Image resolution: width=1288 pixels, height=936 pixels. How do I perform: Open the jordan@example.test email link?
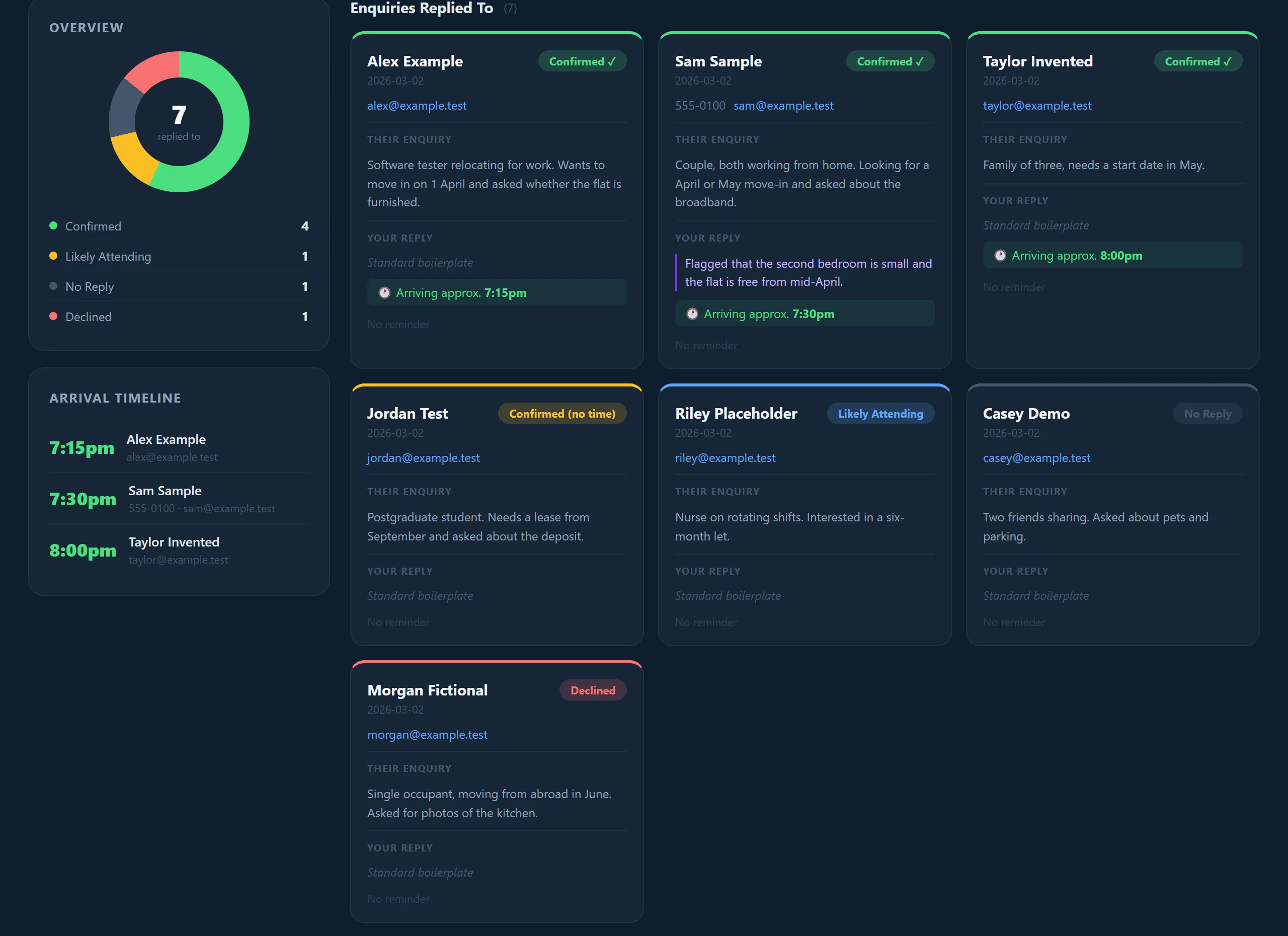point(423,458)
